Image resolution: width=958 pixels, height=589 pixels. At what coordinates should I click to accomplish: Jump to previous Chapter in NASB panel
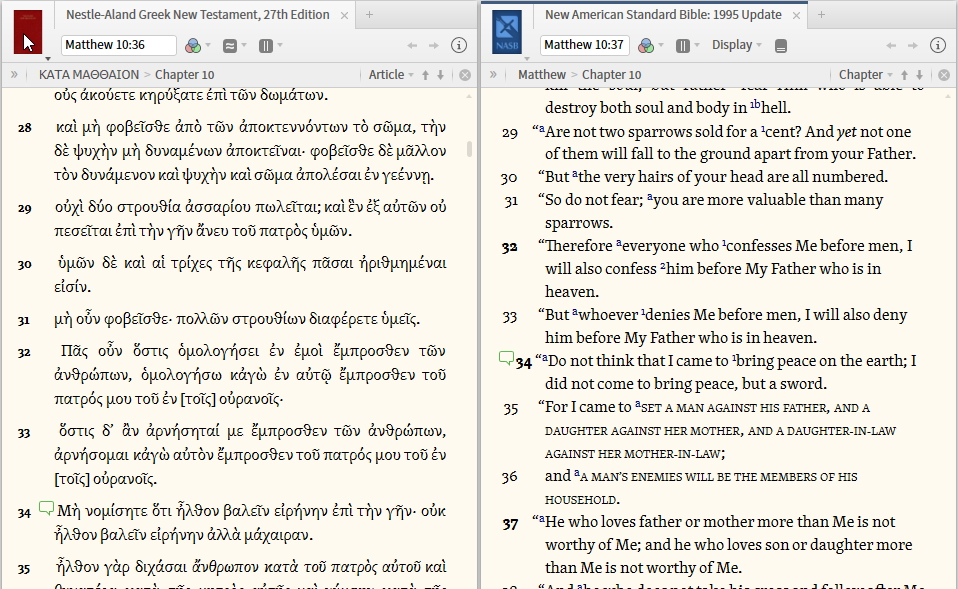point(904,75)
